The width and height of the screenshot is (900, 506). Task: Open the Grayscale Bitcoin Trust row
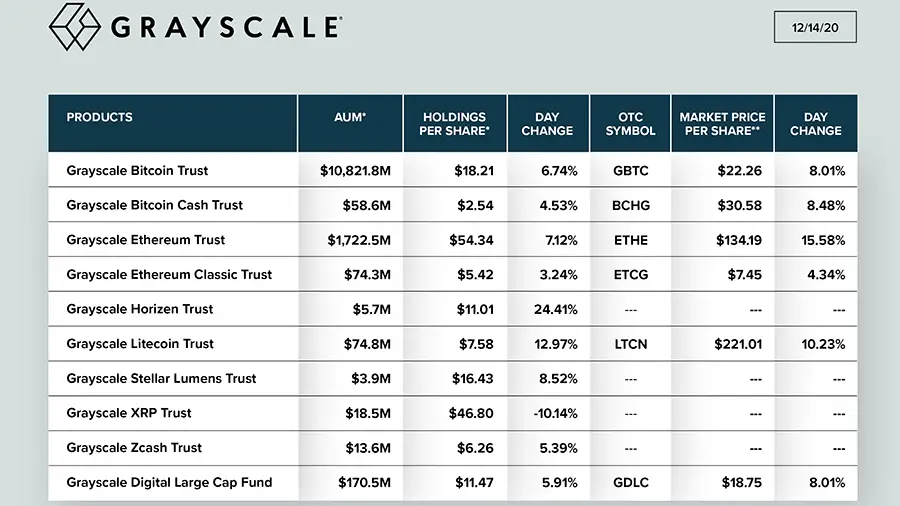[x=138, y=171]
